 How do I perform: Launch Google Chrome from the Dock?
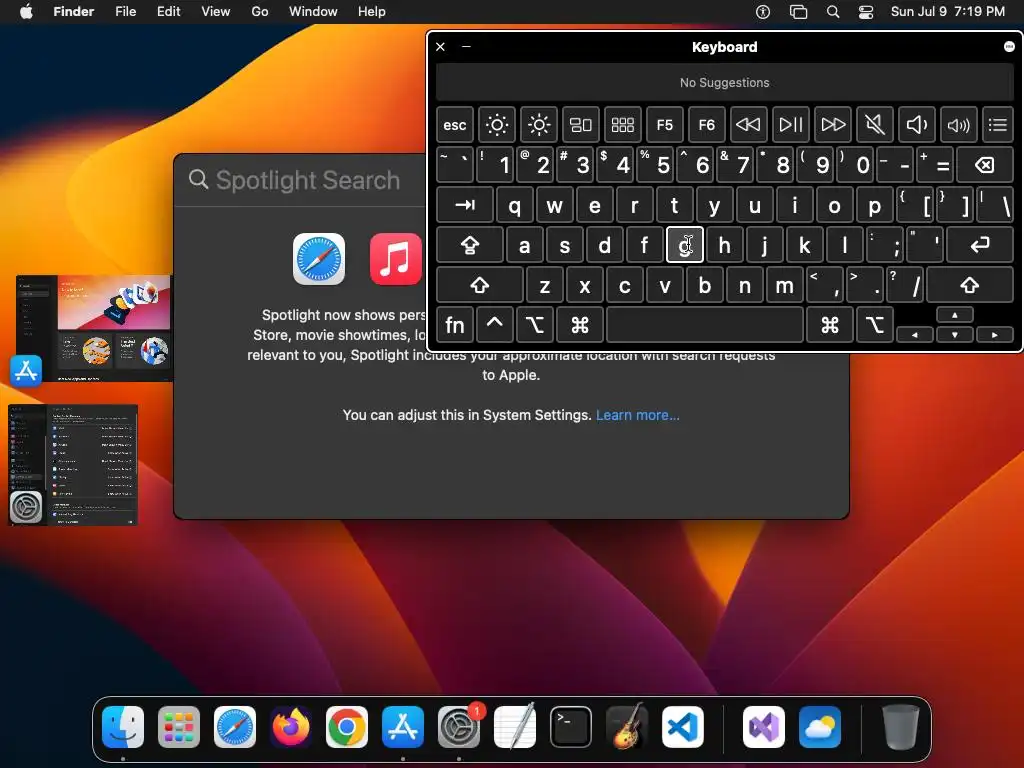point(347,727)
